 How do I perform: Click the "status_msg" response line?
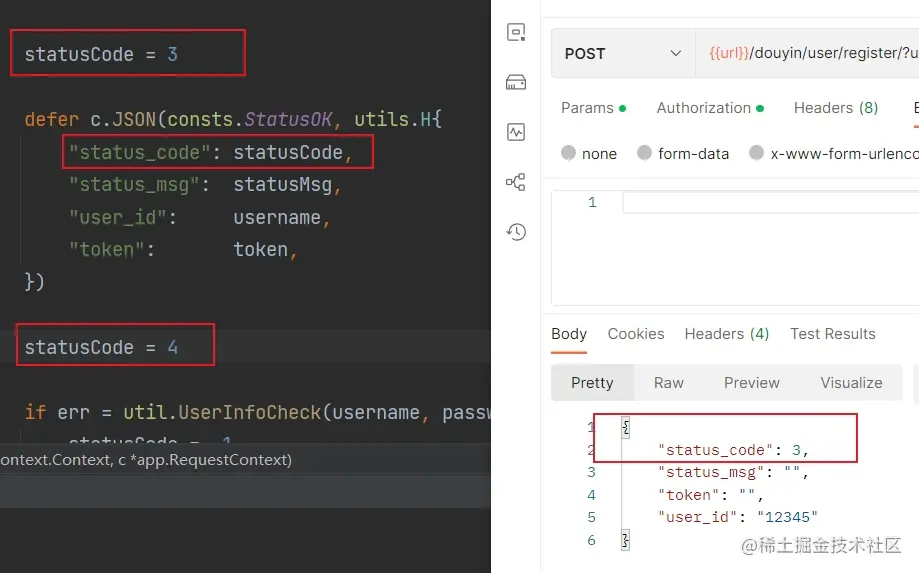(x=733, y=472)
